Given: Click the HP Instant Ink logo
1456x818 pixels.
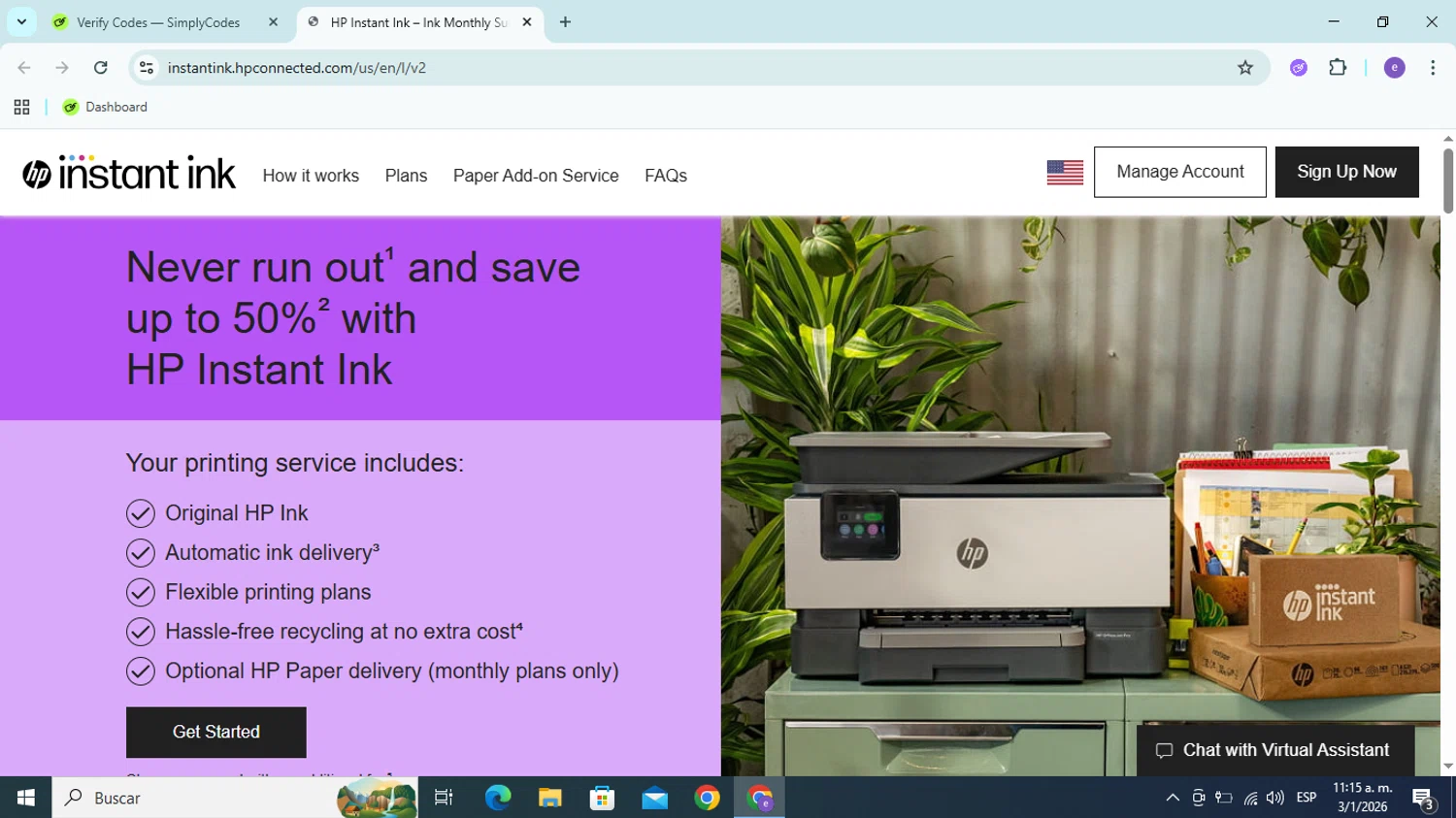Looking at the screenshot, I should 129,173.
